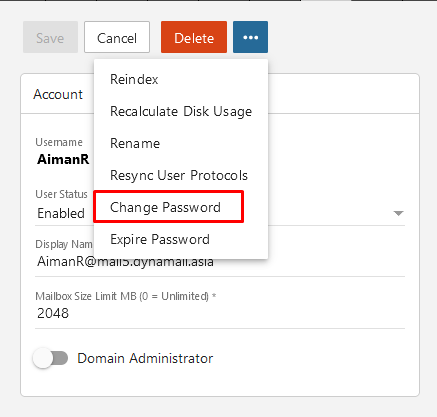Viewport: 437px width, 417px height.
Task: Select the Rename menu item
Action: (135, 143)
